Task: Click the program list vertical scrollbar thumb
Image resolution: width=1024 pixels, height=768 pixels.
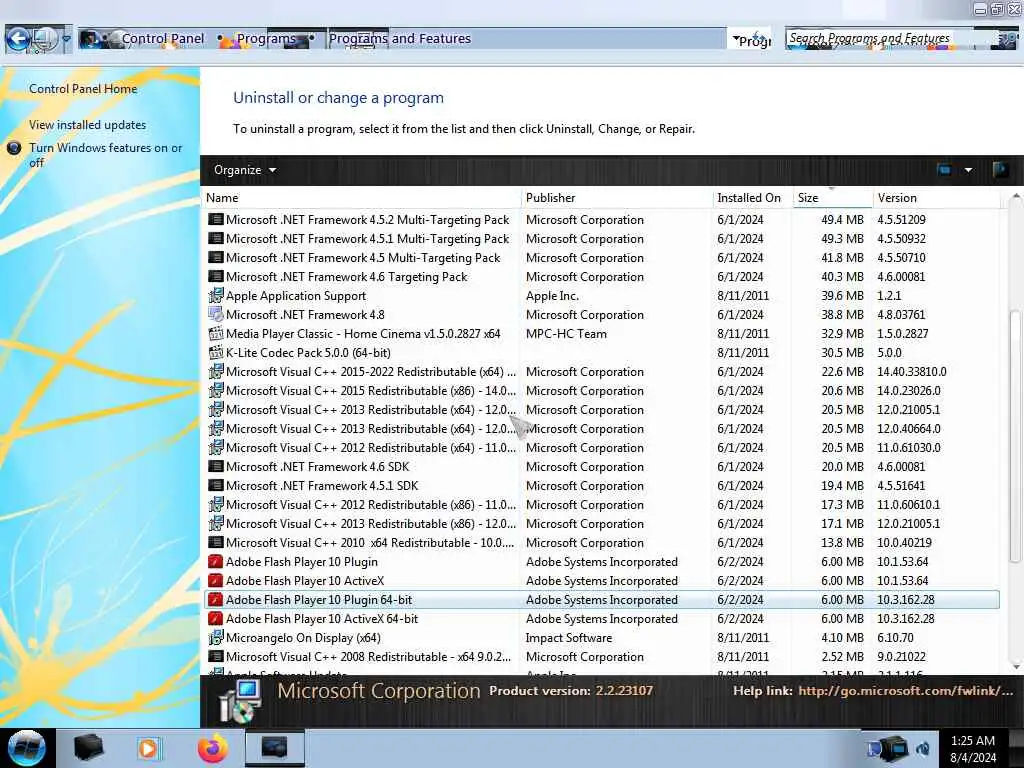Action: point(1015,436)
